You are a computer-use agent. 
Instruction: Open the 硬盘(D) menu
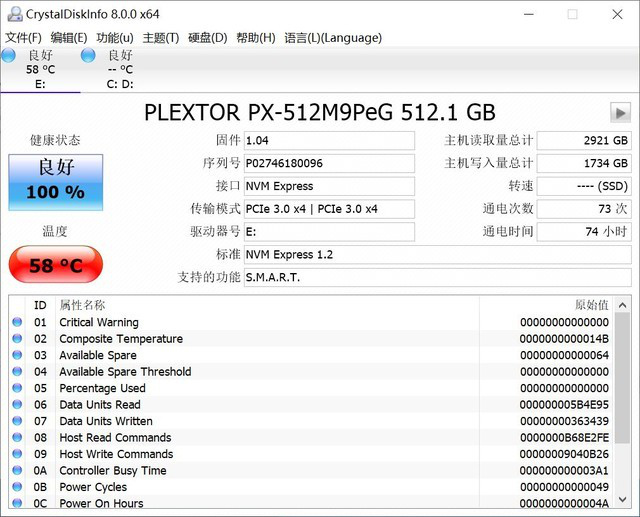207,38
